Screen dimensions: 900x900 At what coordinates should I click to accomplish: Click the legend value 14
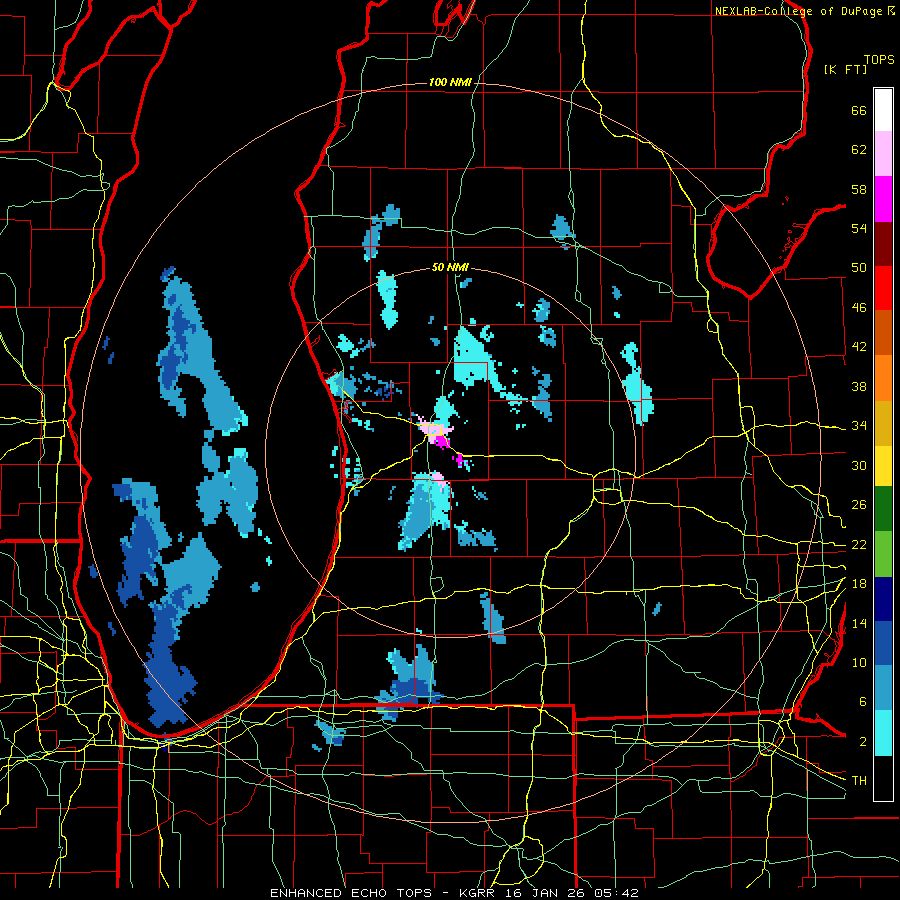[859, 623]
